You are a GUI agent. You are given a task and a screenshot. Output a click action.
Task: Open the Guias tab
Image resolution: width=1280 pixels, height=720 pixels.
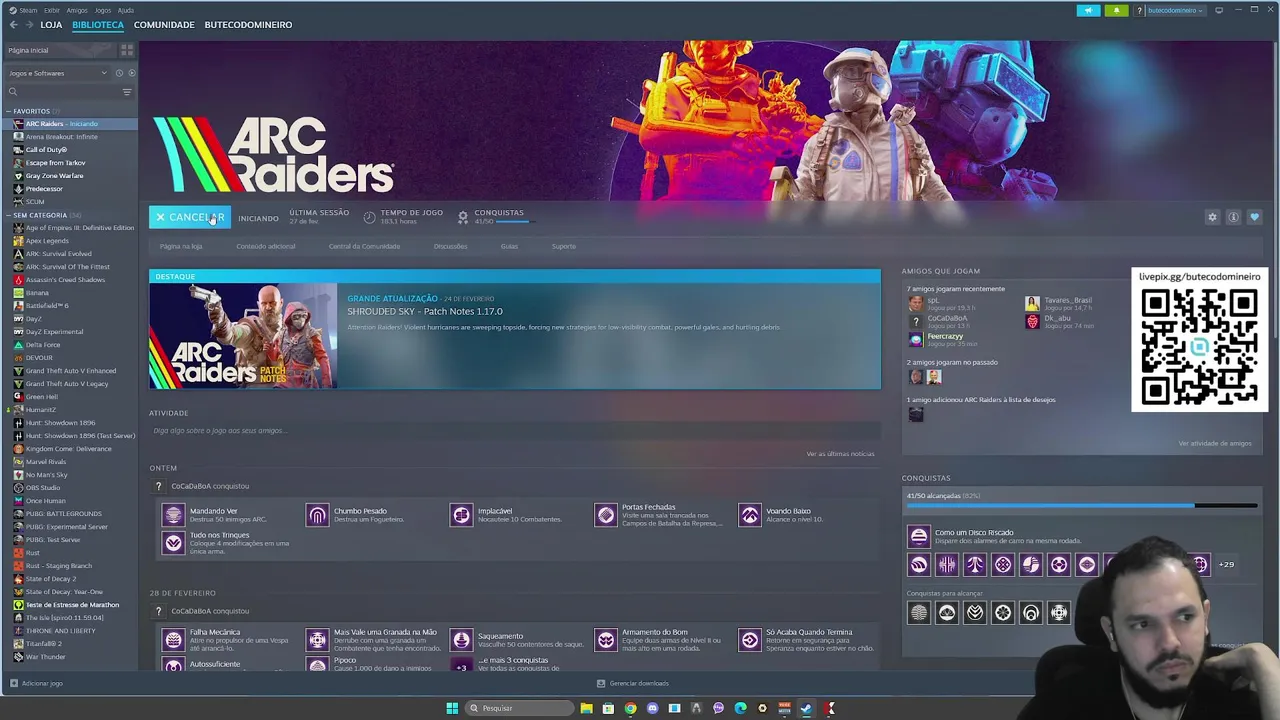point(509,246)
